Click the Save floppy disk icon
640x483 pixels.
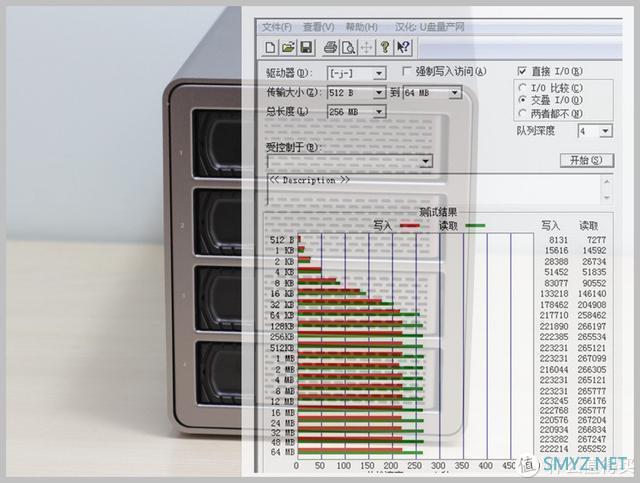[307, 47]
